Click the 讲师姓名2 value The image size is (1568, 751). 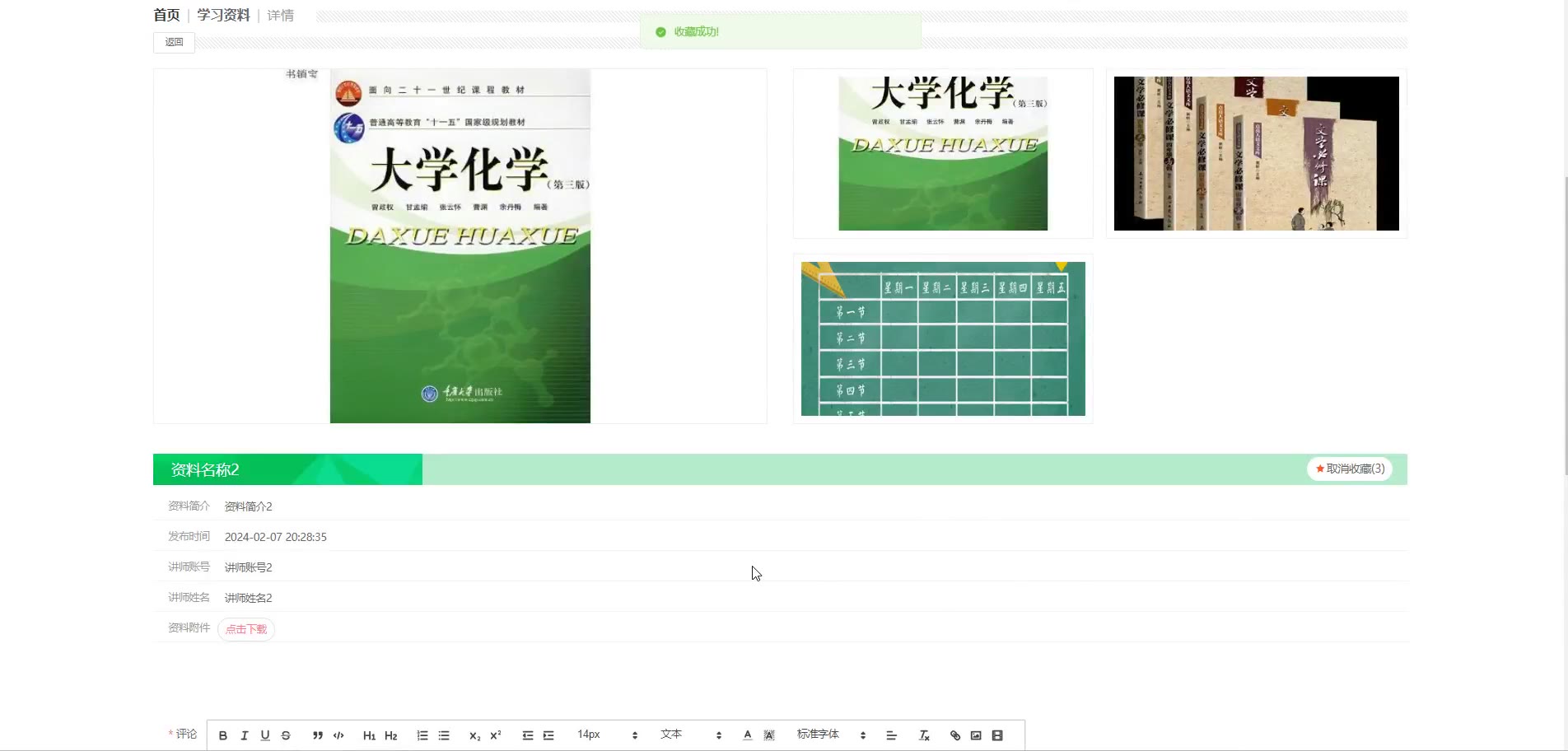[x=249, y=598]
